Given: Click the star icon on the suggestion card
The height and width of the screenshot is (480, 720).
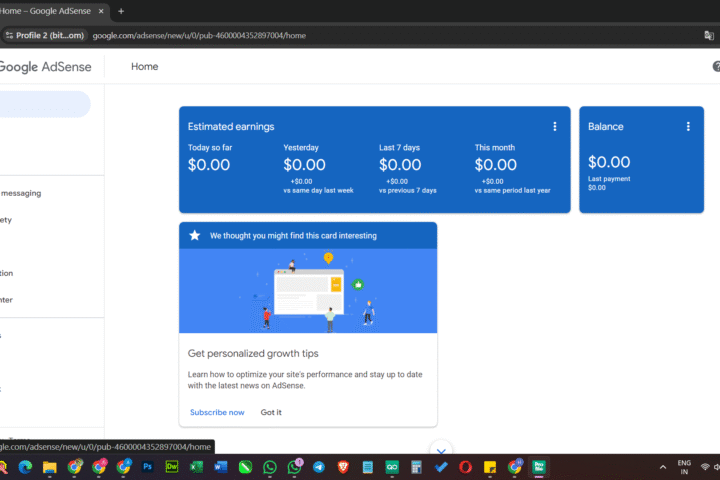Looking at the screenshot, I should pos(195,236).
